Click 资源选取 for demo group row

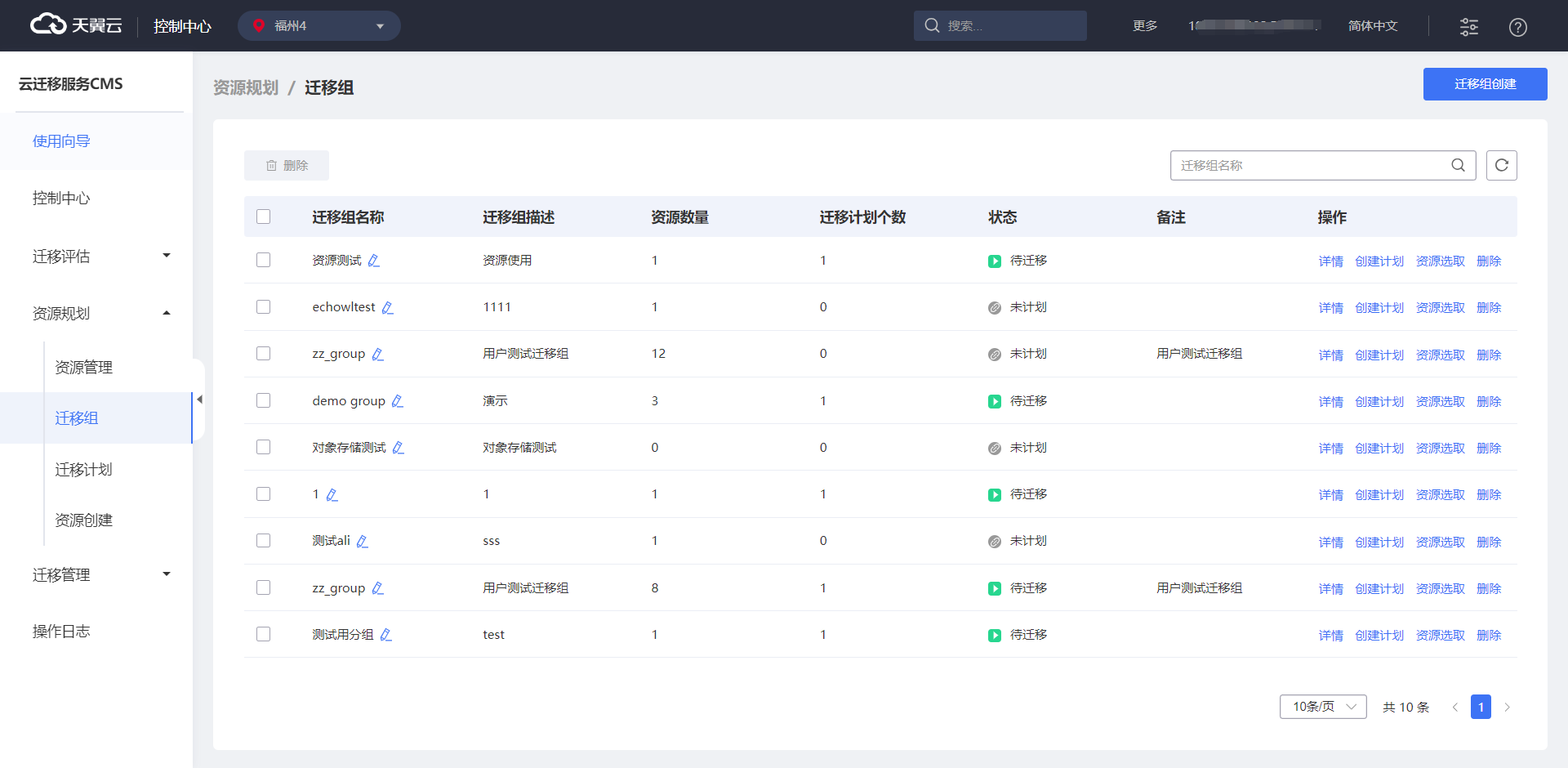(x=1441, y=402)
